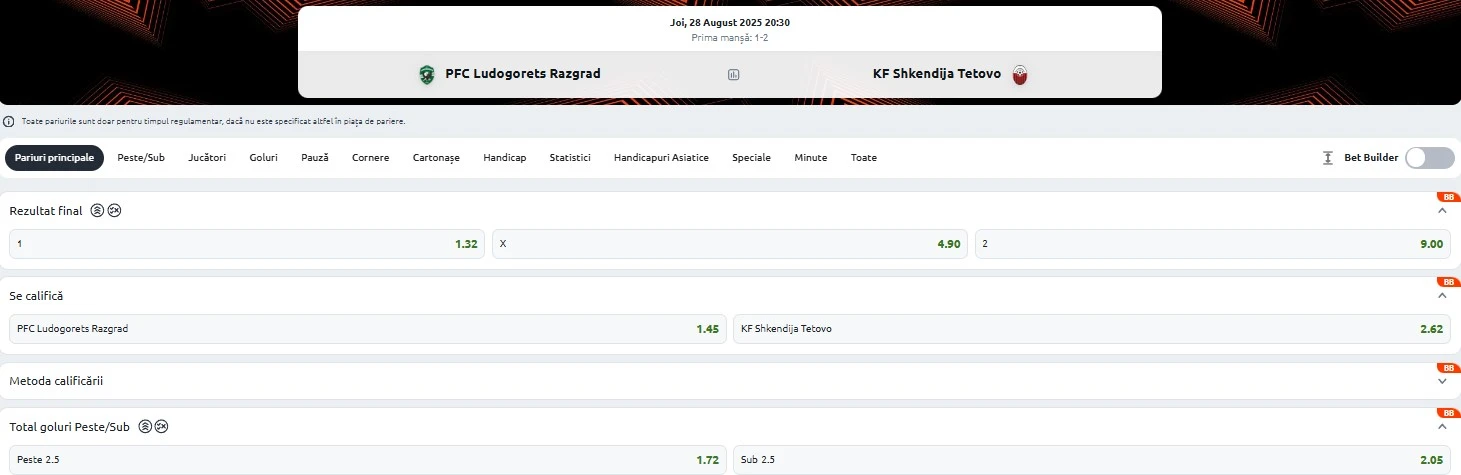
Task: Click stacked-chevrons icon beside Total goluri Peste/Sub
Action: (145, 426)
